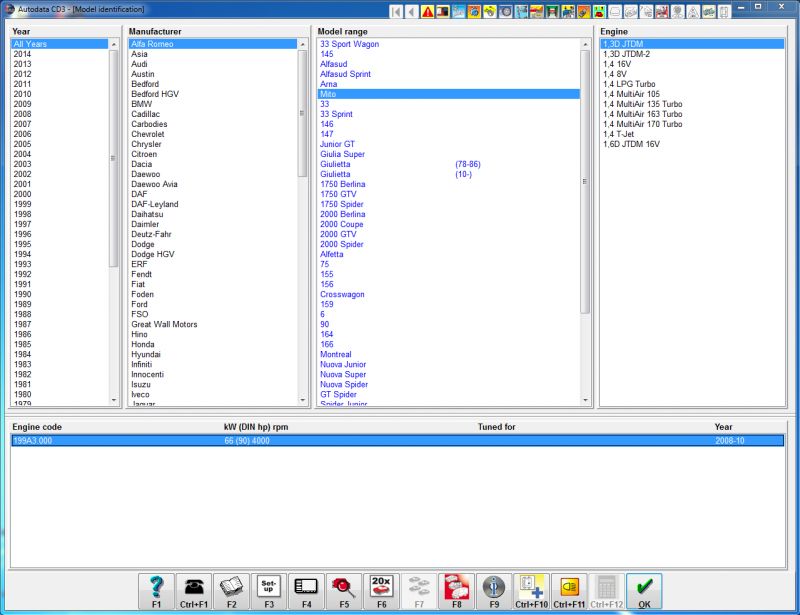Select Mito in the Model range list
This screenshot has width=800, height=615.
pyautogui.click(x=449, y=94)
